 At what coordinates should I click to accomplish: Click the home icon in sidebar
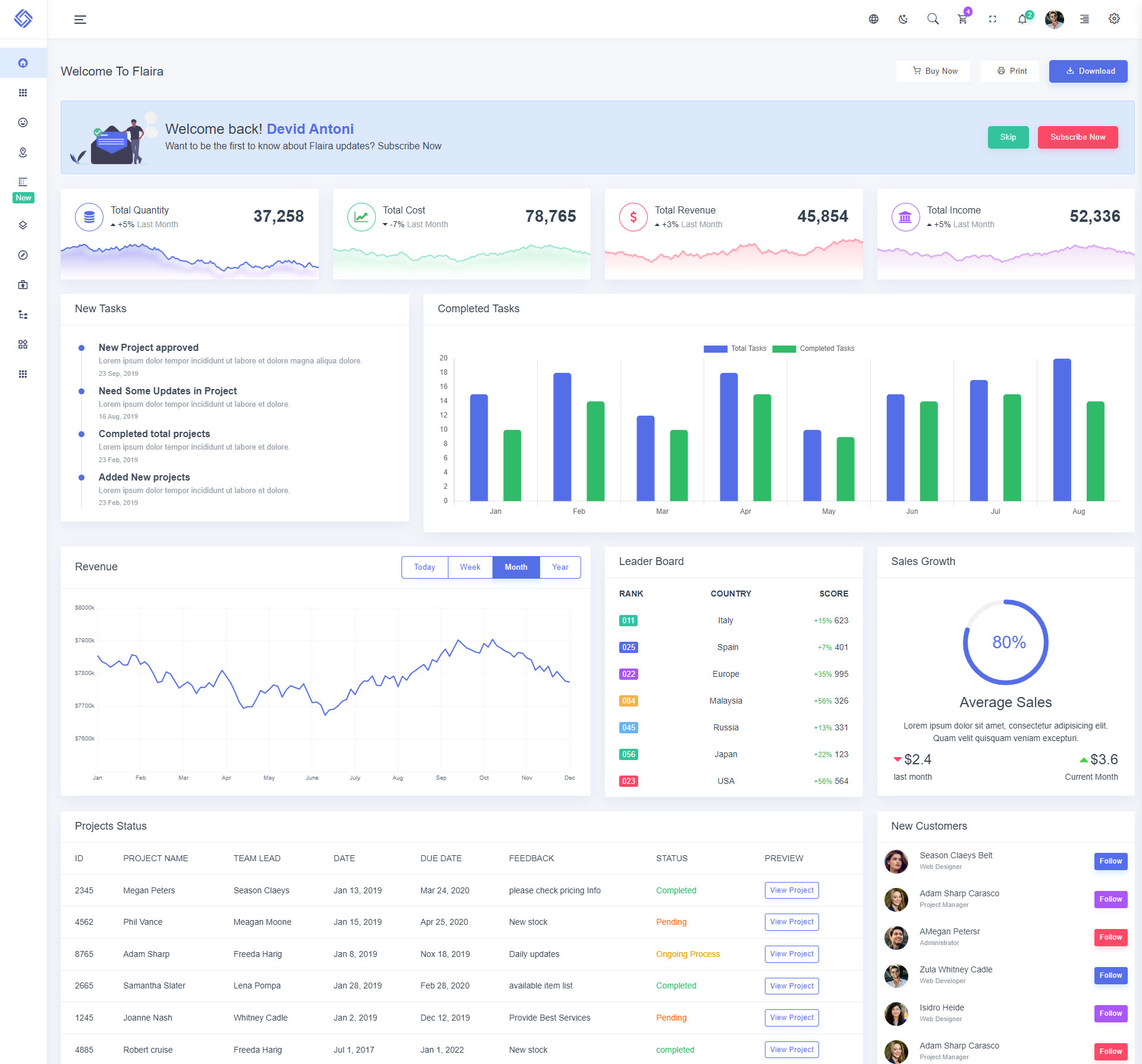23,63
